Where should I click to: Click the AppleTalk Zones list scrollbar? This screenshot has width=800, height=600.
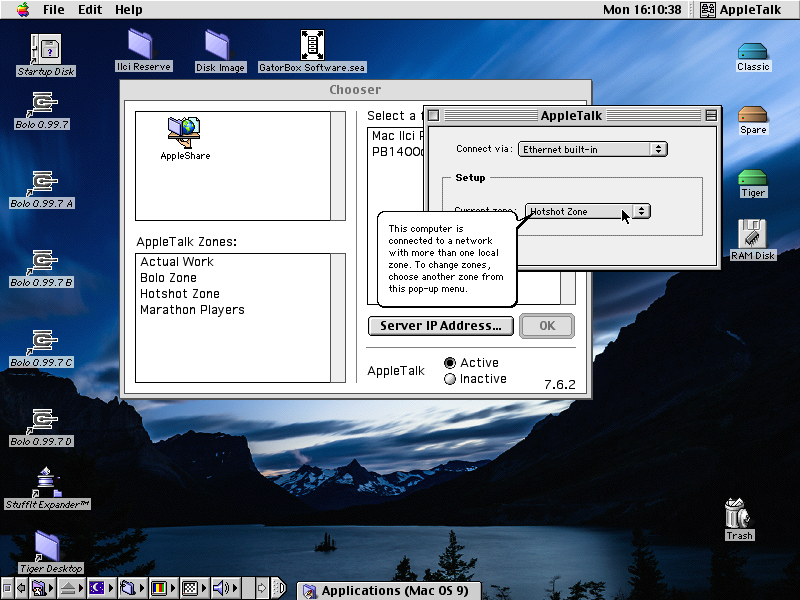tap(338, 318)
